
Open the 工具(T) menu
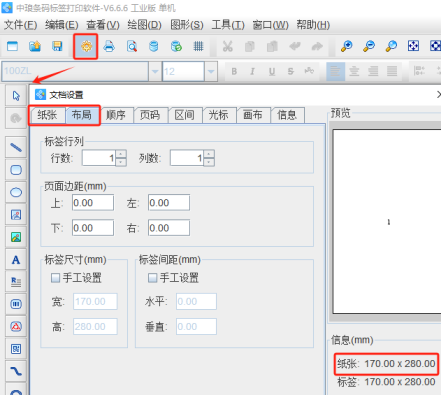[x=228, y=25]
